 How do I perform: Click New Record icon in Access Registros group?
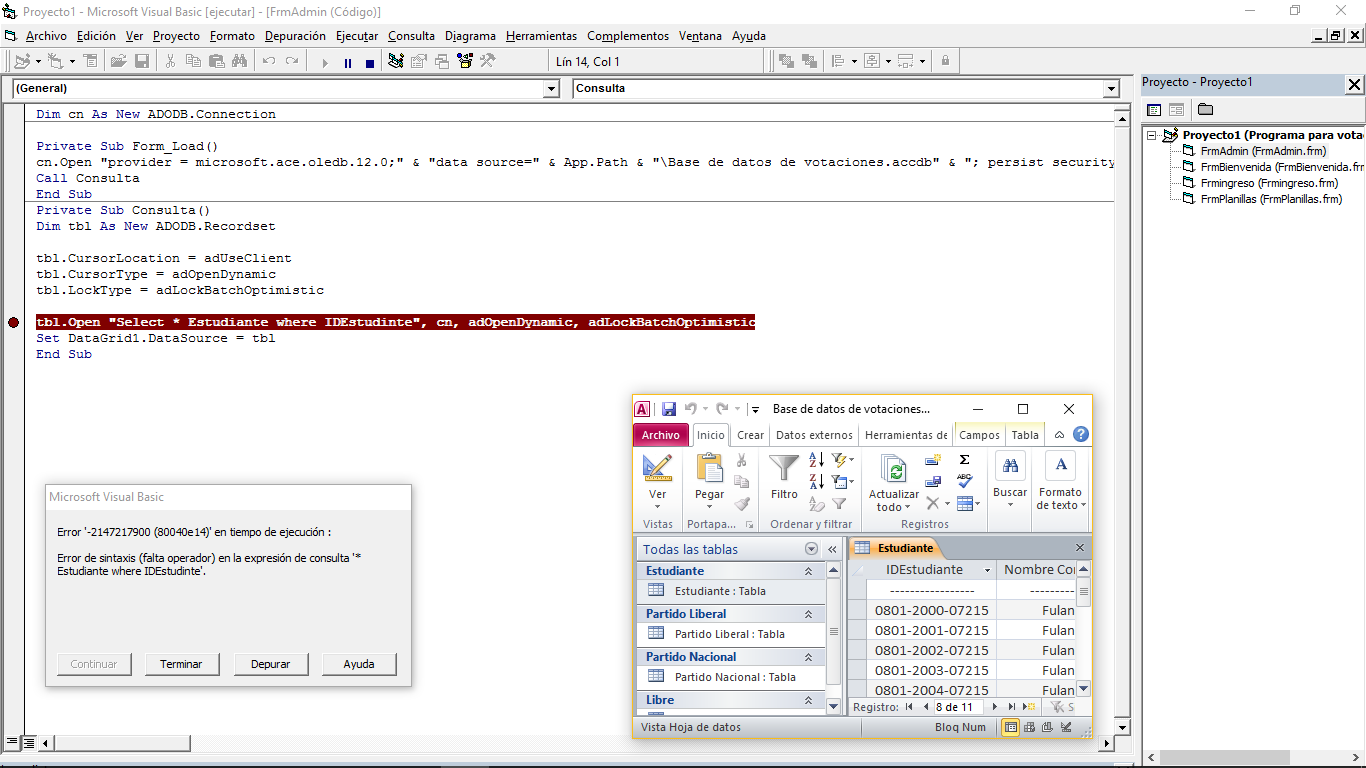pos(933,460)
